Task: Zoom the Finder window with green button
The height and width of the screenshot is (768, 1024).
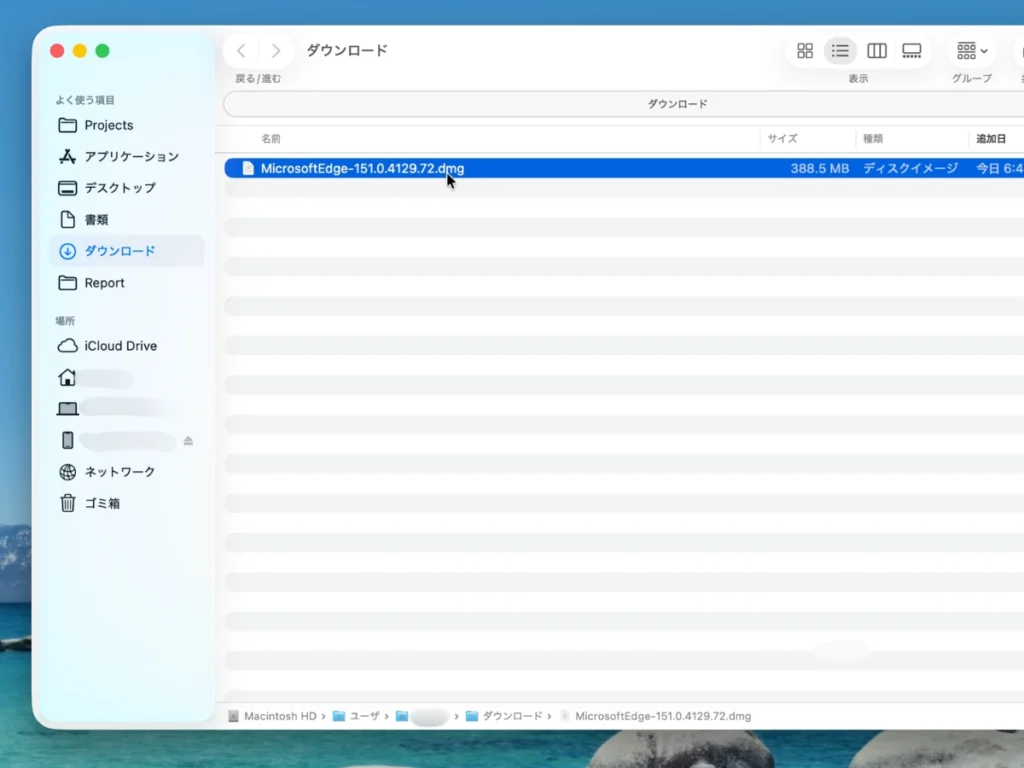Action: point(103,51)
